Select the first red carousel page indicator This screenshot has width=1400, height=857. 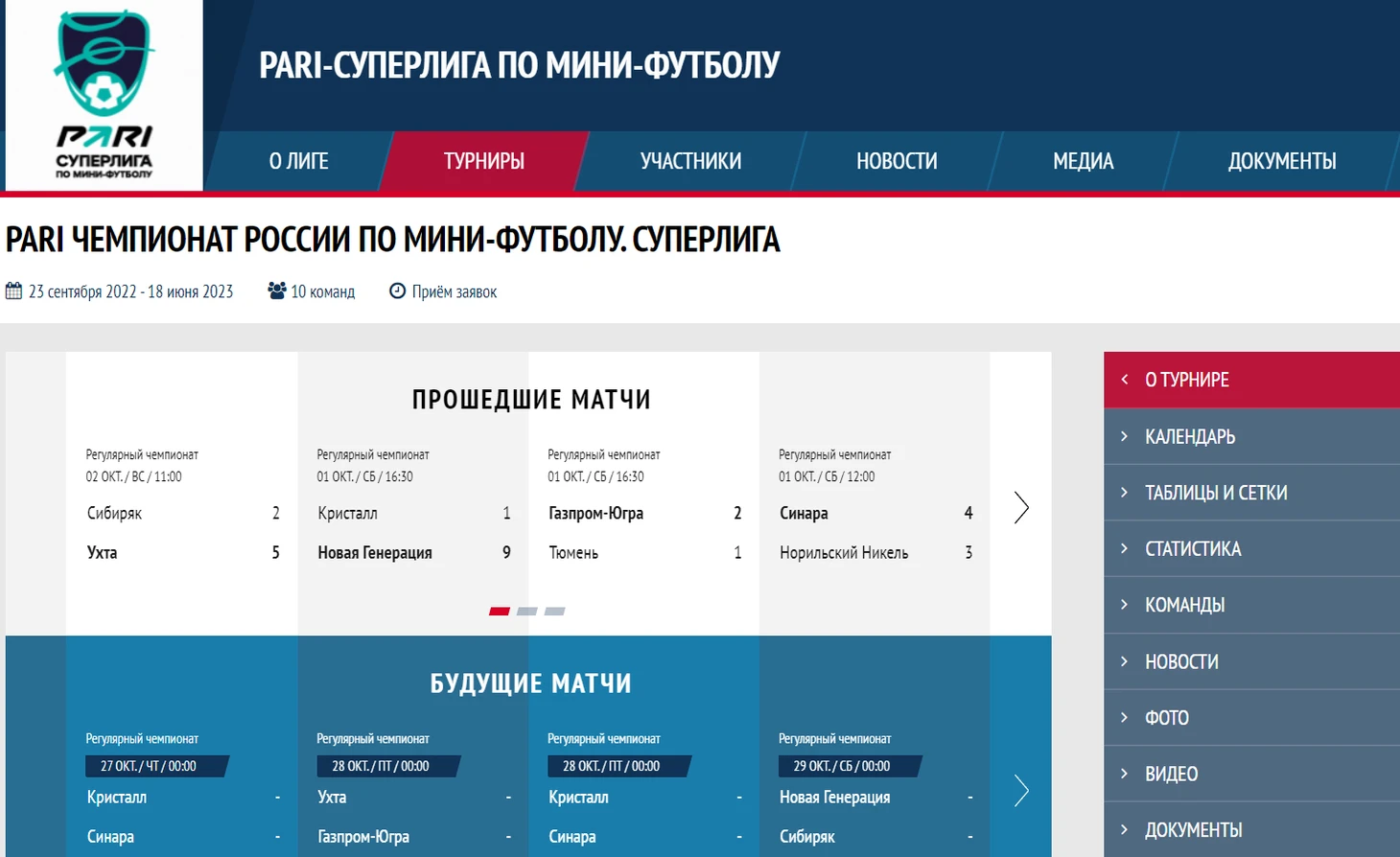point(499,611)
